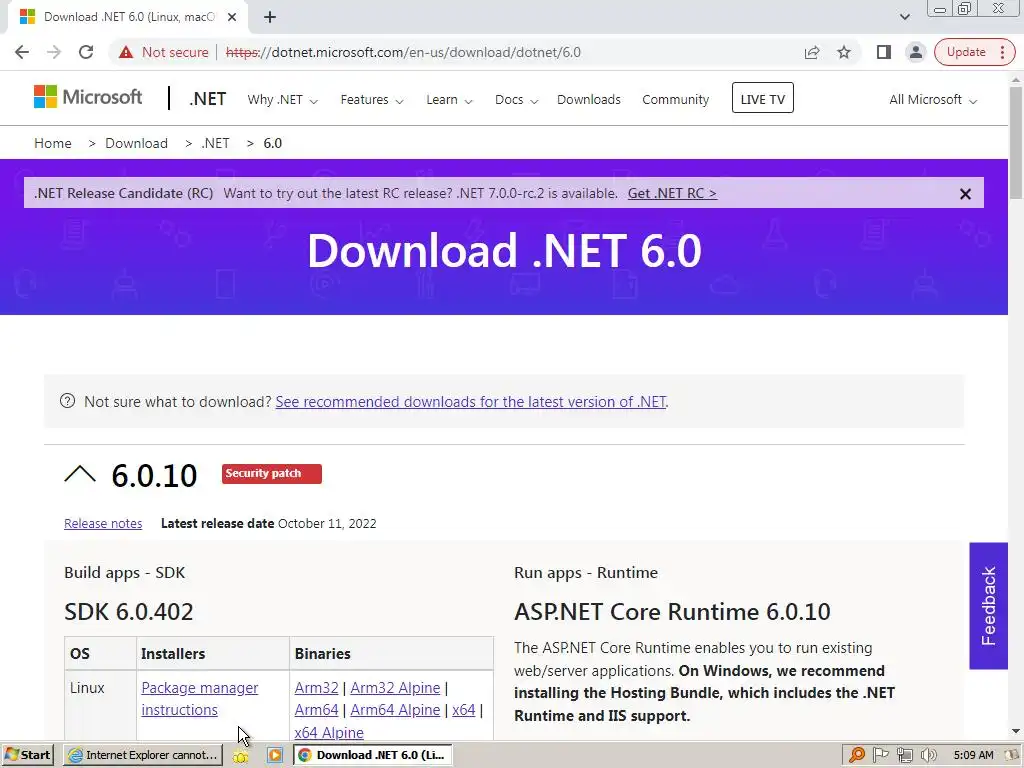Click the yellow taskbar quick launch icon
Image resolution: width=1024 pixels, height=768 pixels.
(x=241, y=756)
